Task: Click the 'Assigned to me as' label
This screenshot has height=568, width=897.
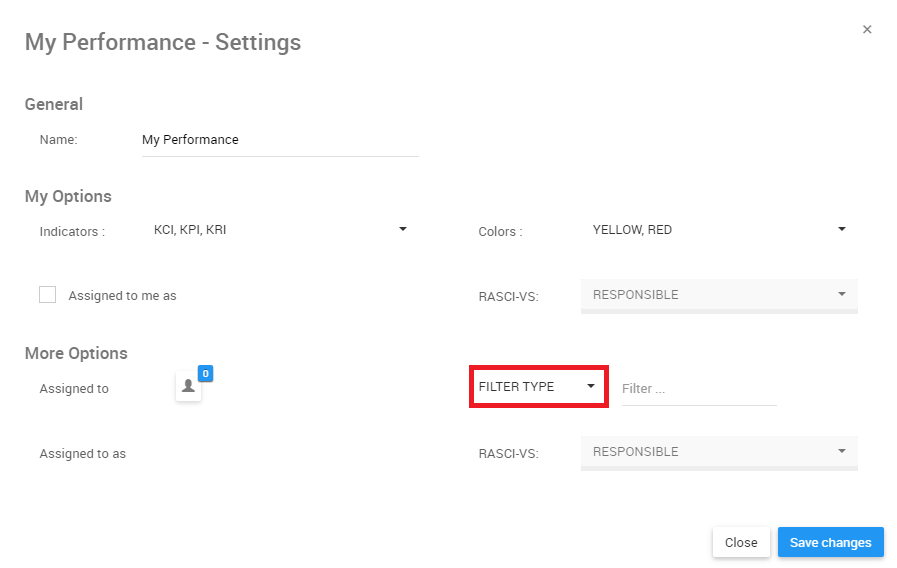Action: tap(122, 296)
